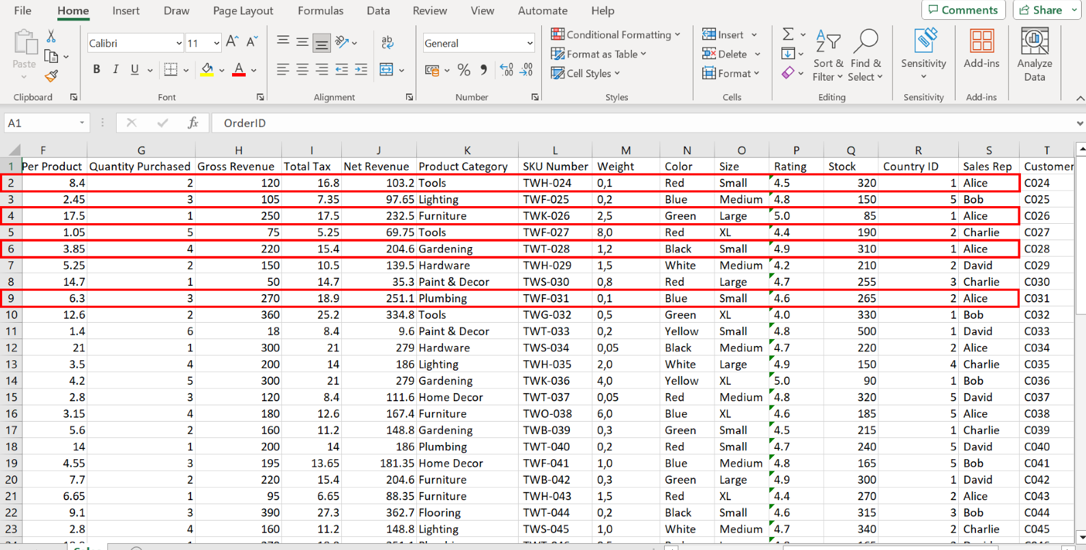Click the Insert Function fx icon
The height and width of the screenshot is (550, 1086).
(x=192, y=123)
